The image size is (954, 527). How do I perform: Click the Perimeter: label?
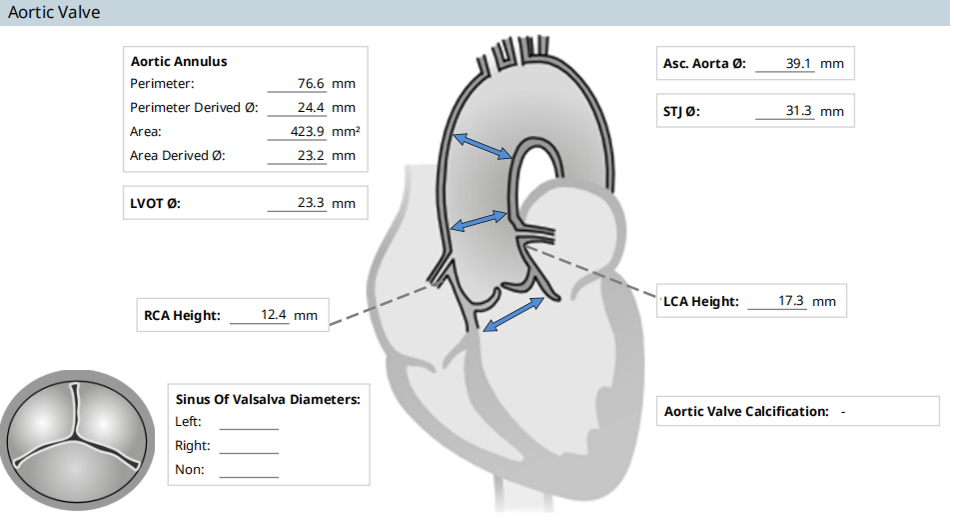click(162, 84)
